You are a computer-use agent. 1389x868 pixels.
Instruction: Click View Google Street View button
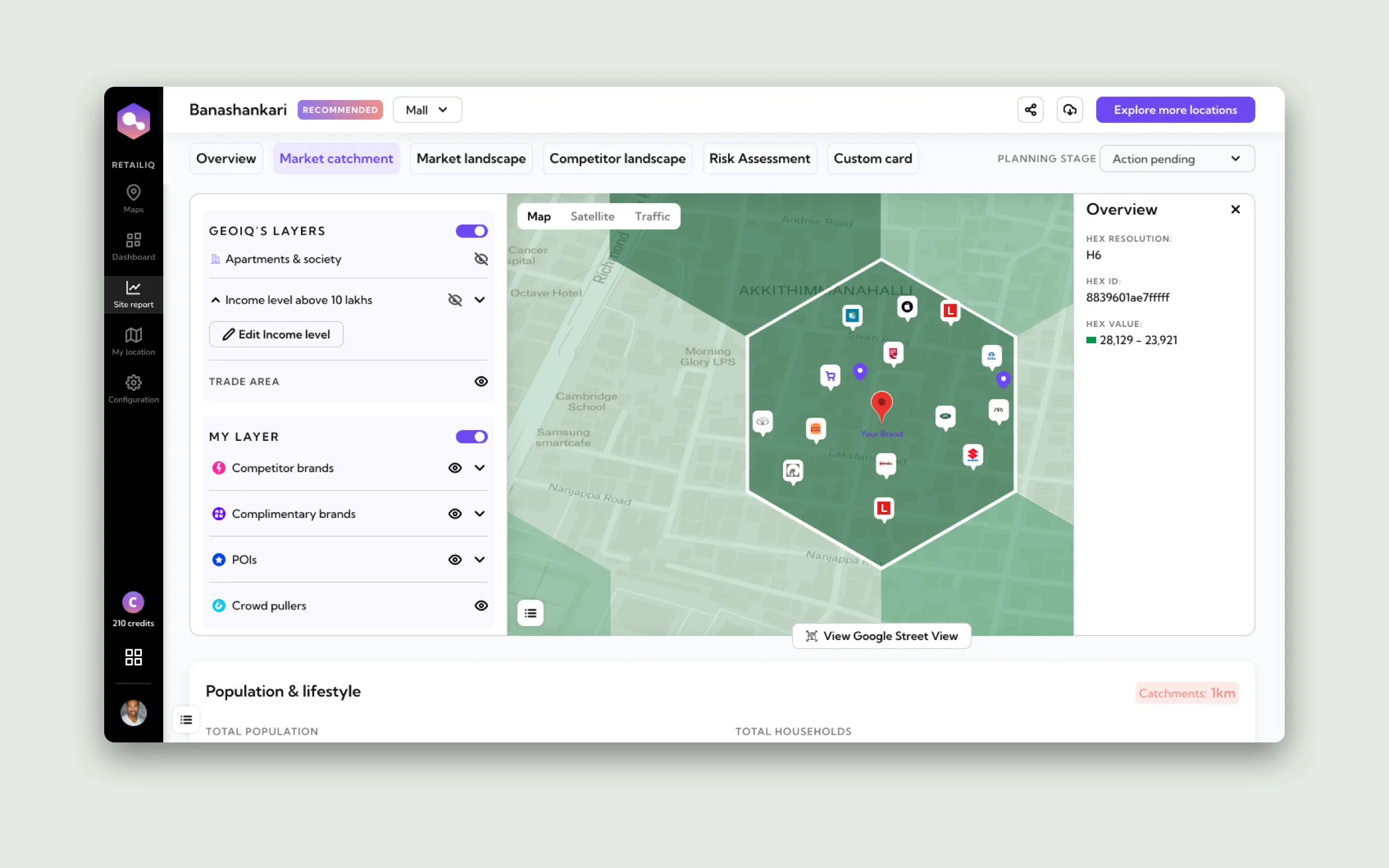tap(881, 636)
